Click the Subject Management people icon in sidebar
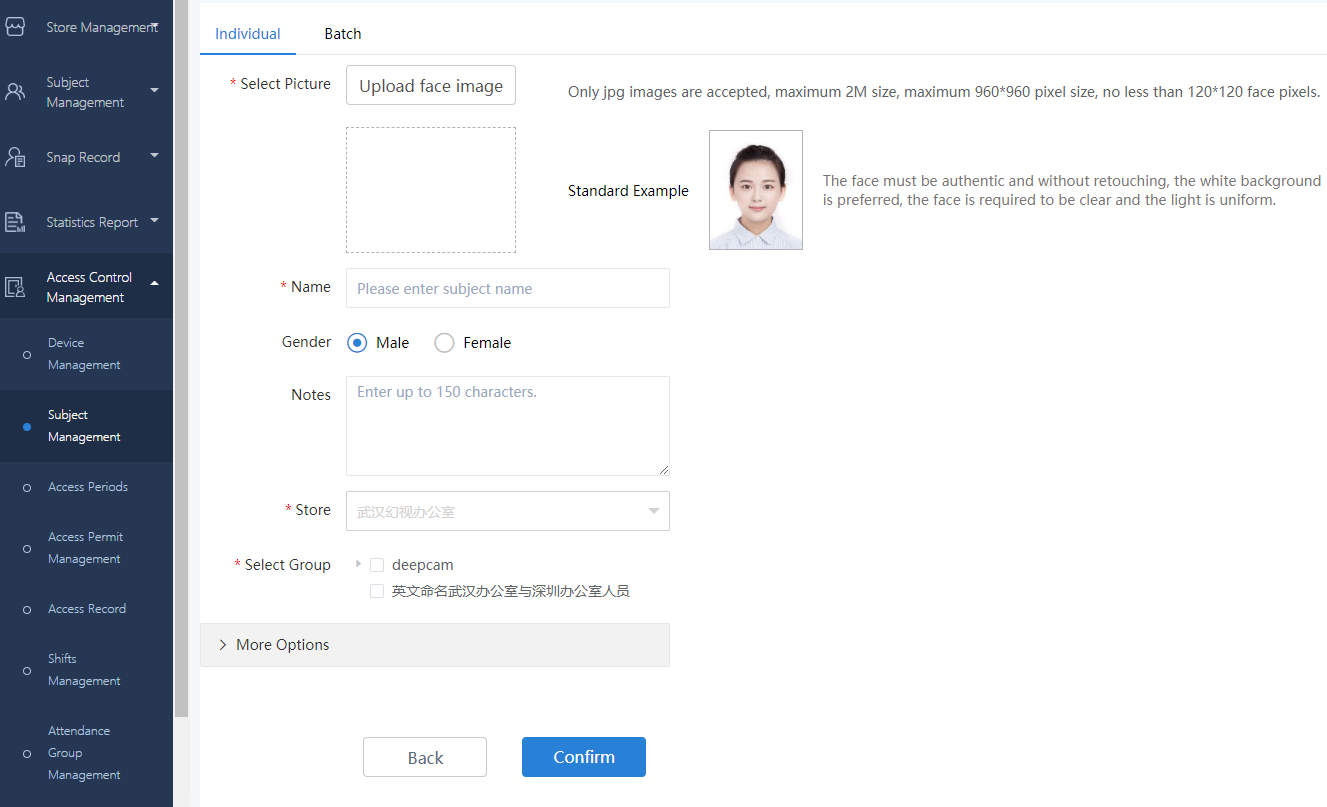This screenshot has width=1327, height=807. tap(15, 92)
